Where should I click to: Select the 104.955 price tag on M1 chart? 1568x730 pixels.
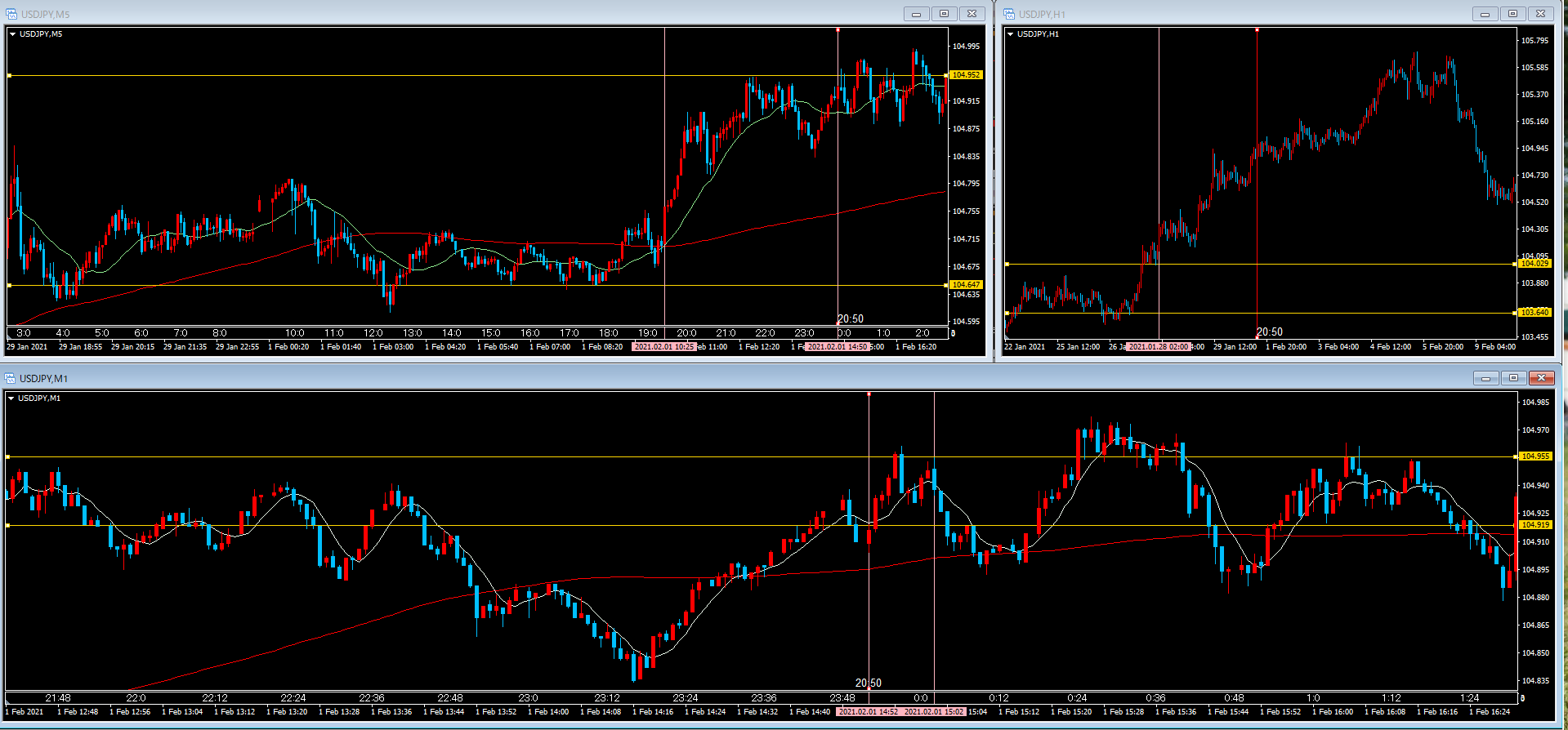tap(1535, 456)
